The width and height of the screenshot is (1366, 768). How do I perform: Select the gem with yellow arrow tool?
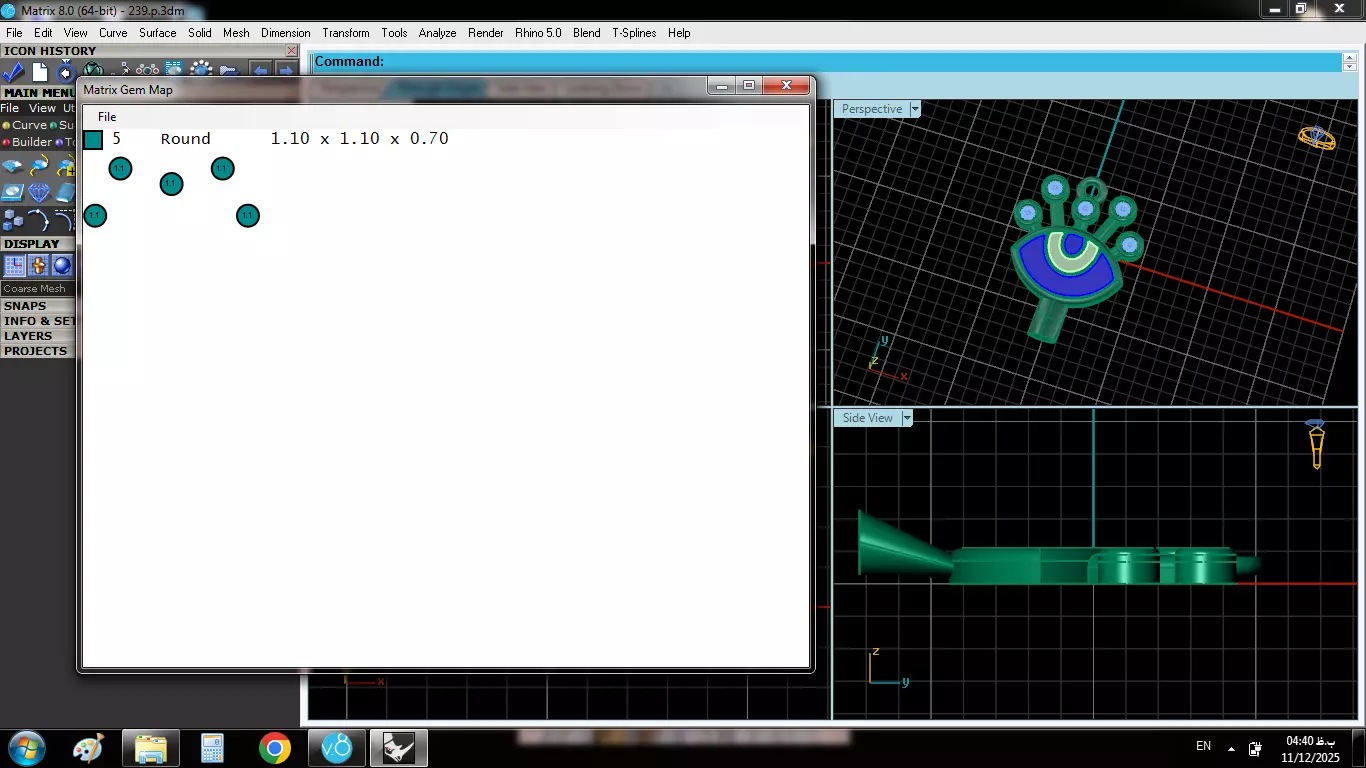coord(40,167)
